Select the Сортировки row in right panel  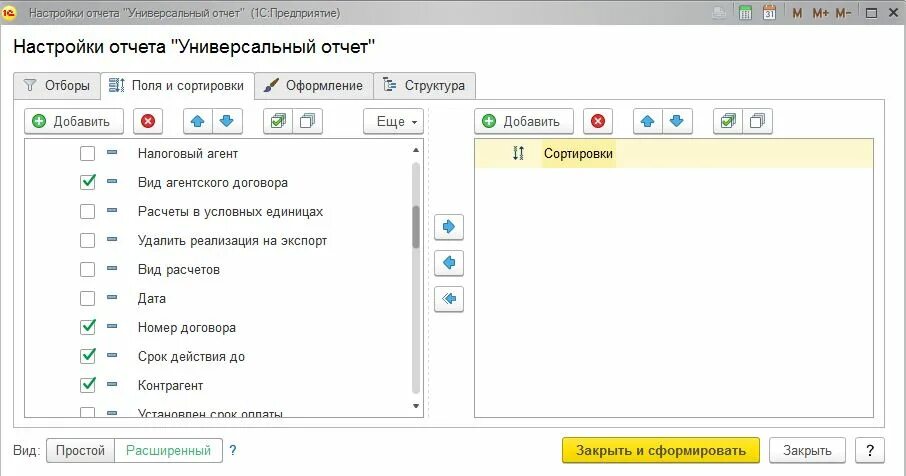(x=674, y=154)
